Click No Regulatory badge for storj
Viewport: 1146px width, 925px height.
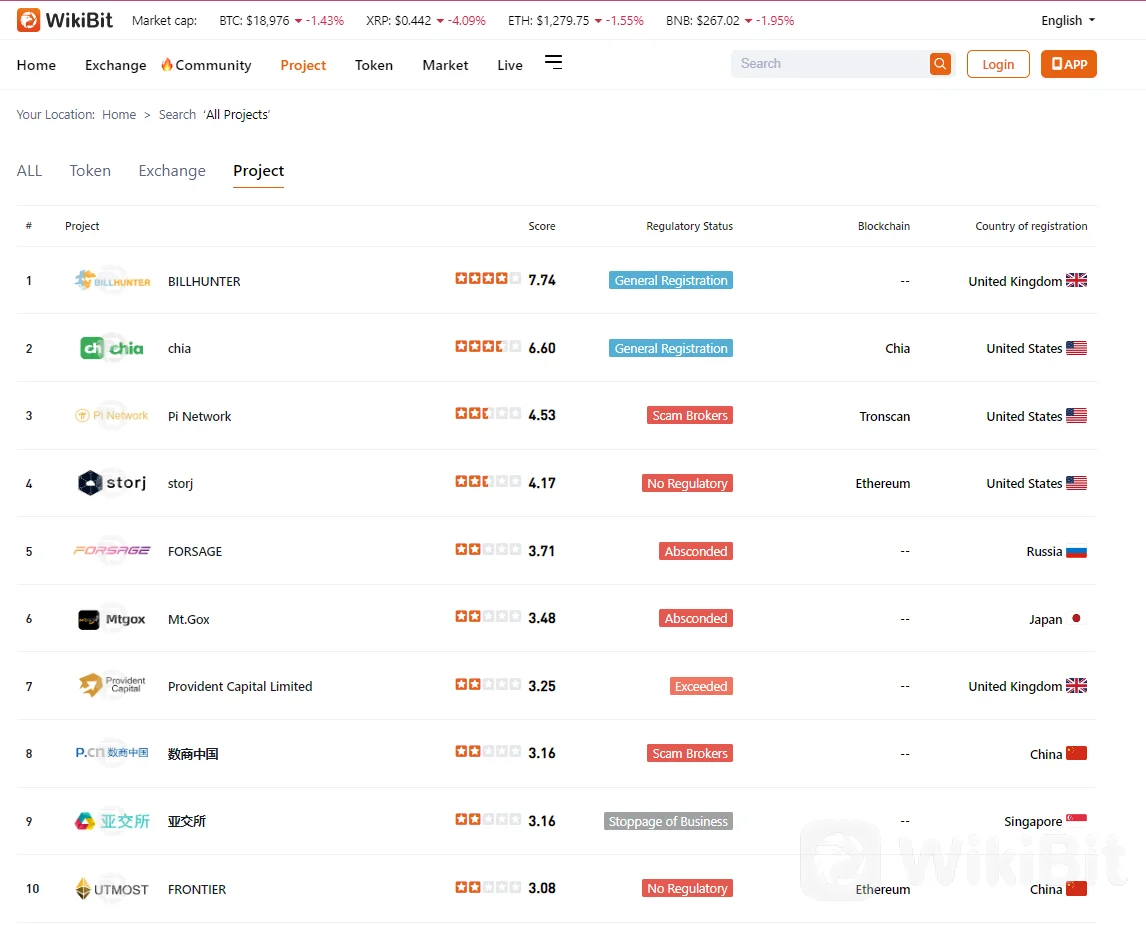[687, 483]
